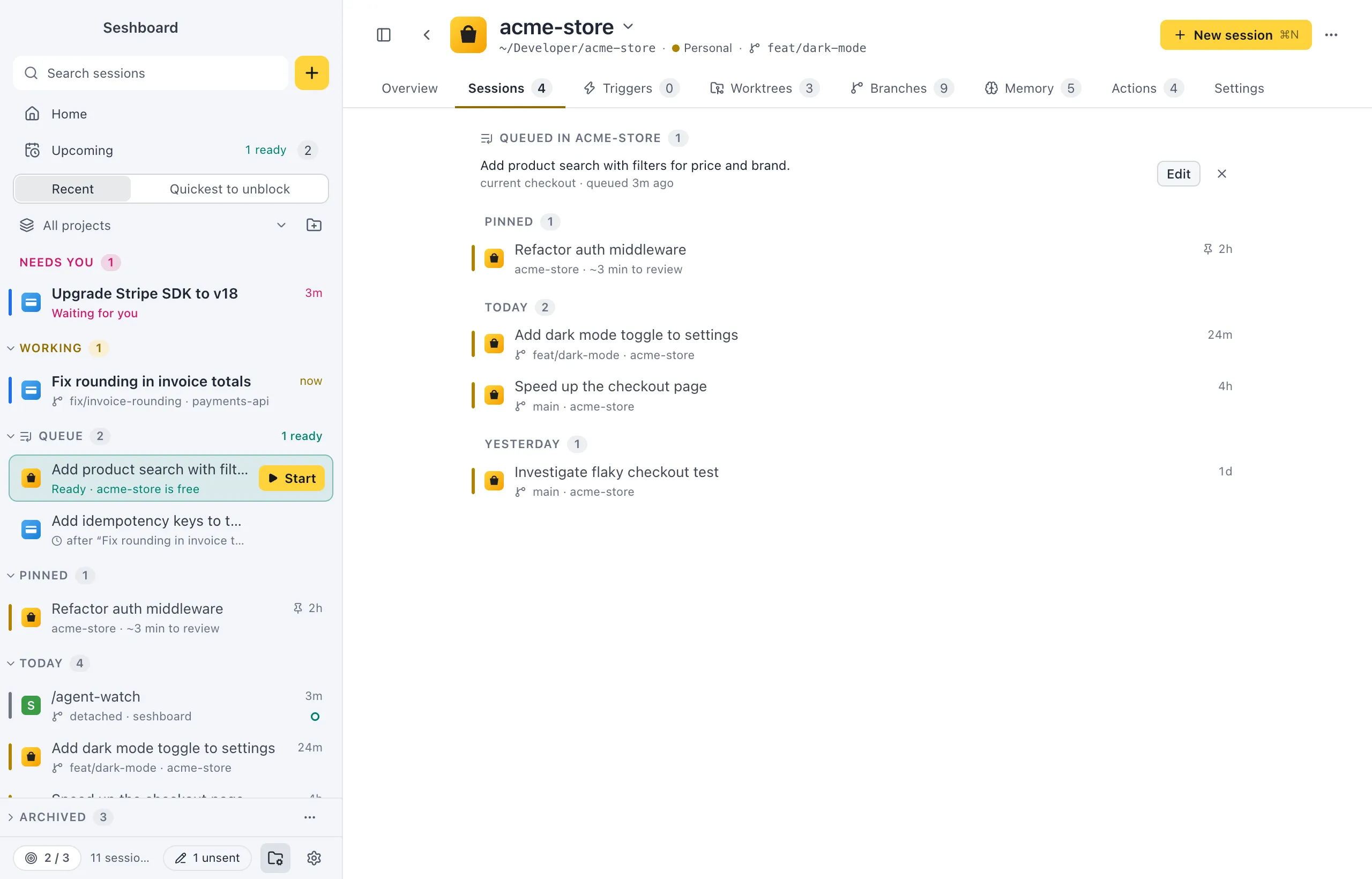Collapse the sidebar Today section
Screen dimensions: 1372x879
tap(10, 663)
